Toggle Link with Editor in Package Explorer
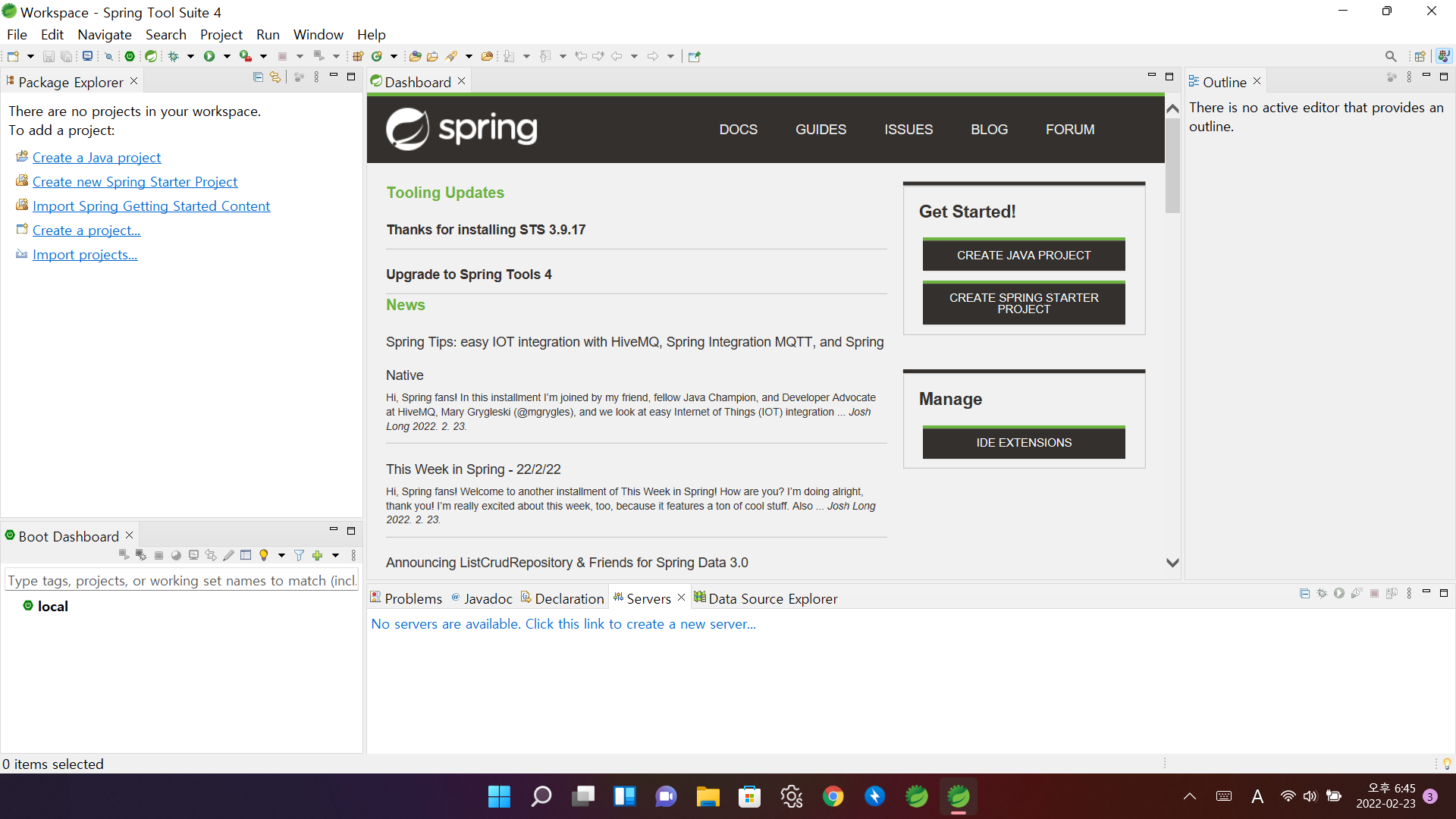 point(275,77)
